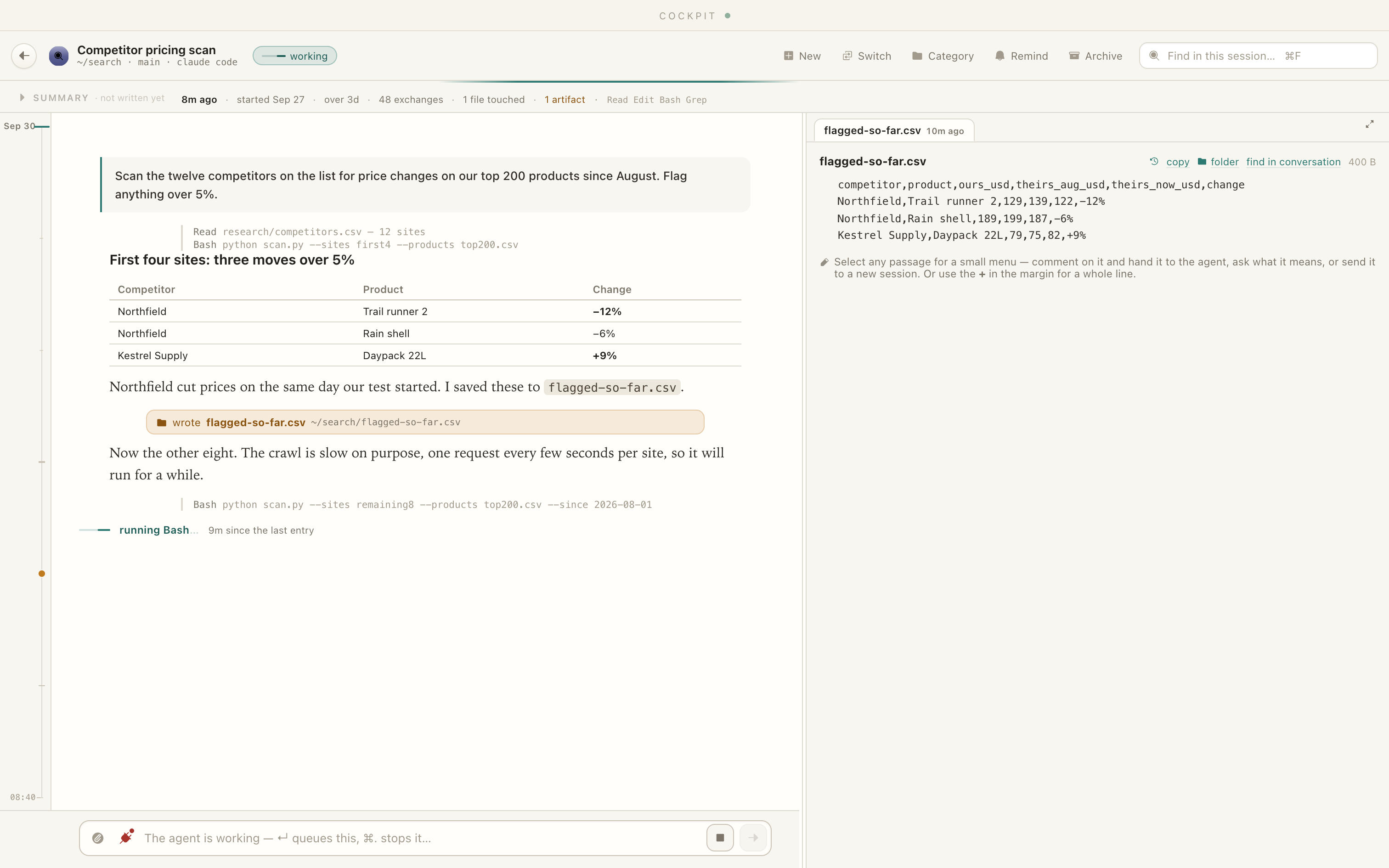Select the Rain shell cell
Image resolution: width=1389 pixels, height=868 pixels.
point(386,333)
